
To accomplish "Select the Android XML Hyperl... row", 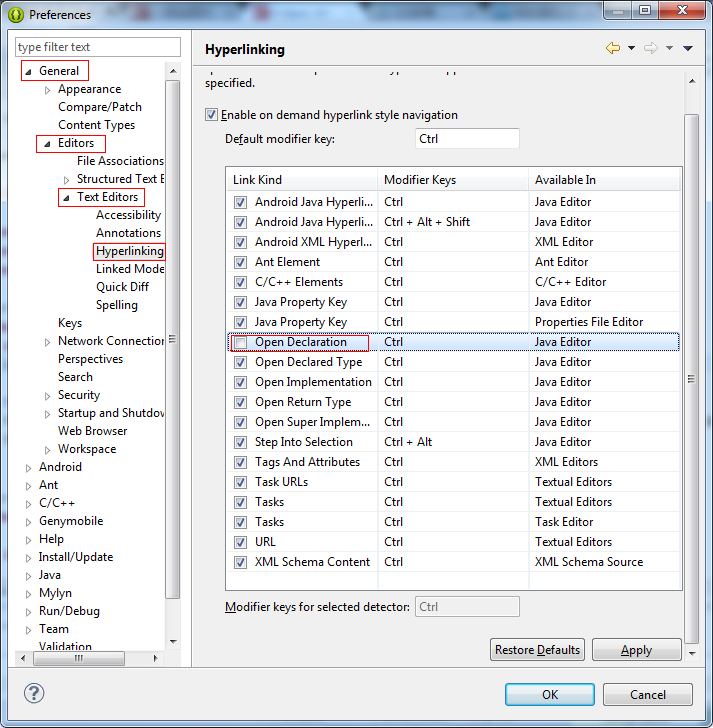I will click(454, 242).
